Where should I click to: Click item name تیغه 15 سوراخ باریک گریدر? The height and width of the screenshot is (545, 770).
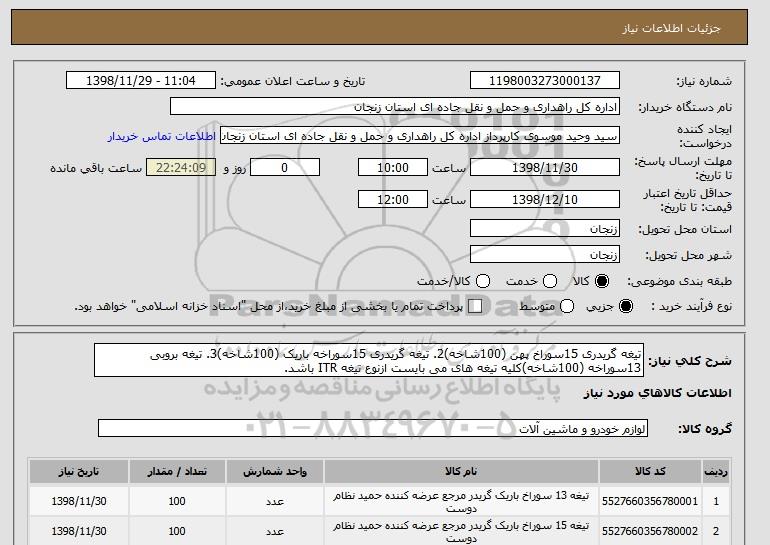461,531
